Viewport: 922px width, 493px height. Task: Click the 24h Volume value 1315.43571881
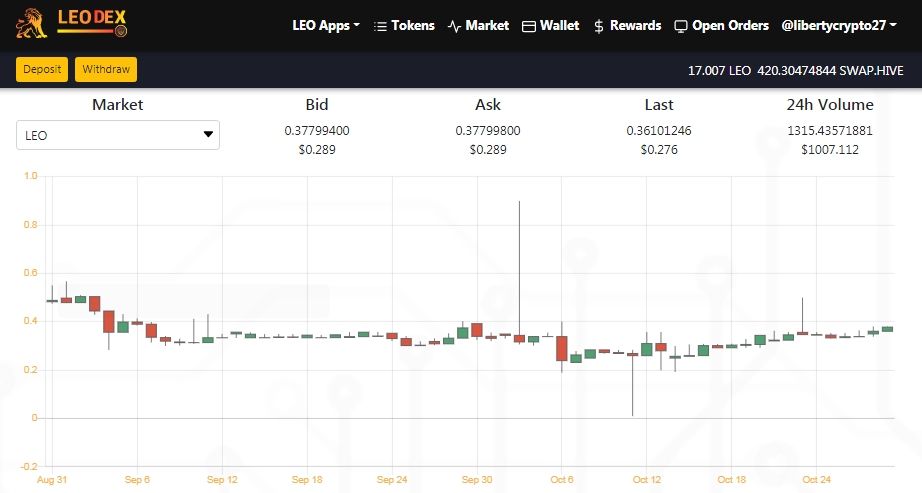coord(830,131)
